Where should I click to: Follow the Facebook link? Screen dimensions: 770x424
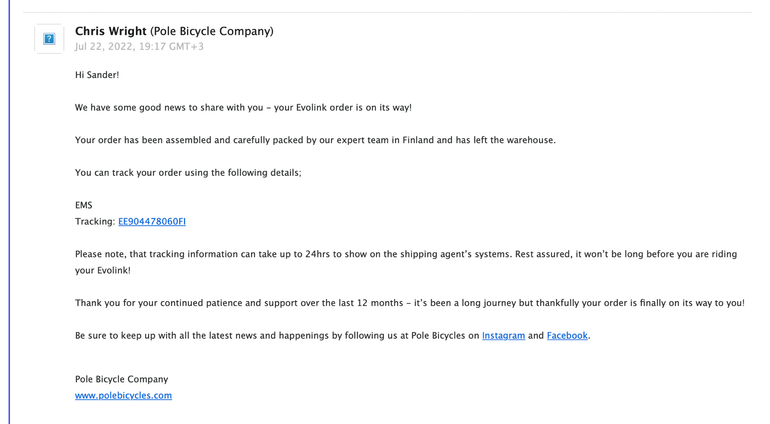tap(567, 336)
